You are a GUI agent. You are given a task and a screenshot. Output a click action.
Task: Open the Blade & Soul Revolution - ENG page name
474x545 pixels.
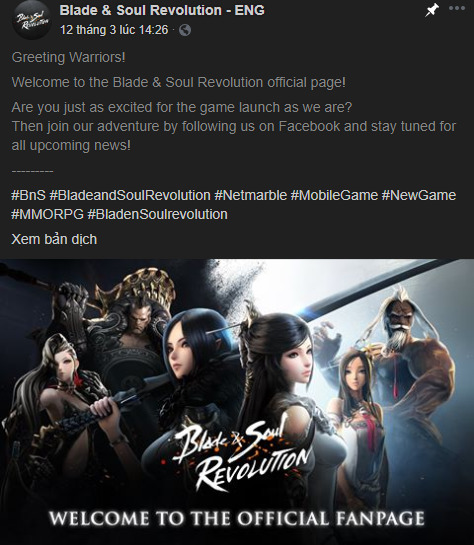click(x=162, y=10)
